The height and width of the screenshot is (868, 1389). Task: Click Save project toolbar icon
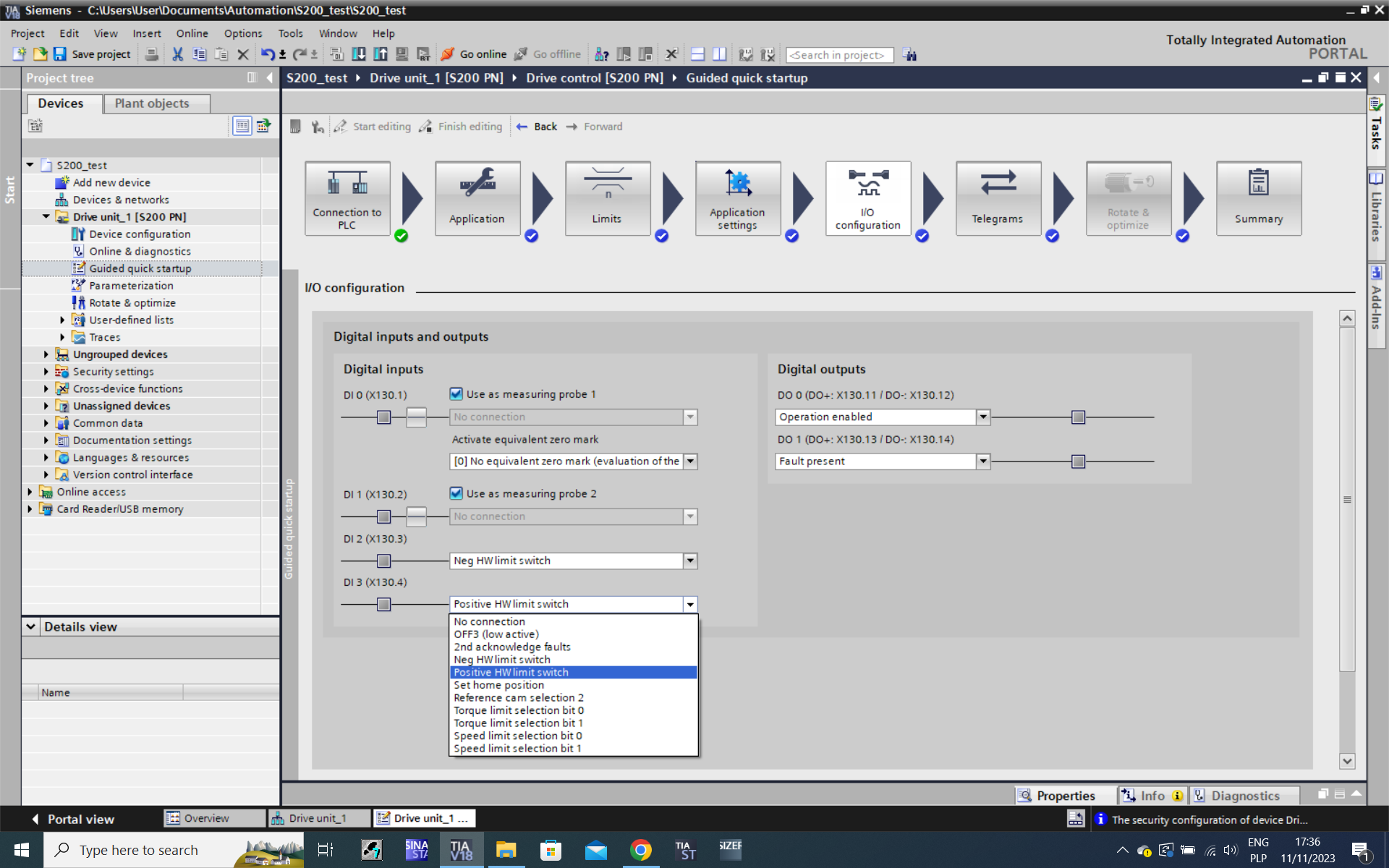pyautogui.click(x=60, y=54)
